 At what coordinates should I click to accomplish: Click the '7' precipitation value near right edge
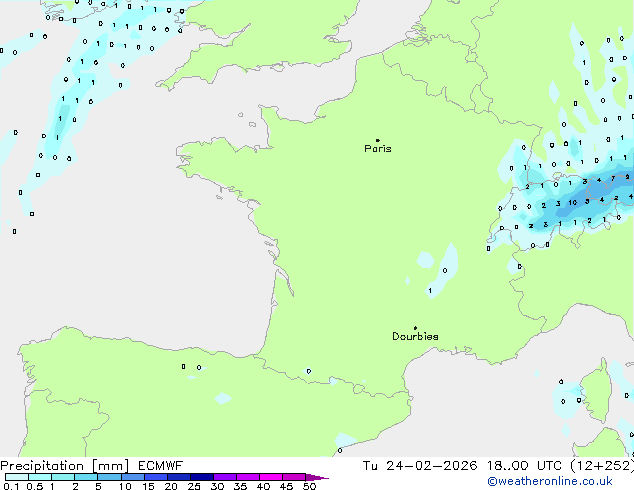click(x=613, y=178)
